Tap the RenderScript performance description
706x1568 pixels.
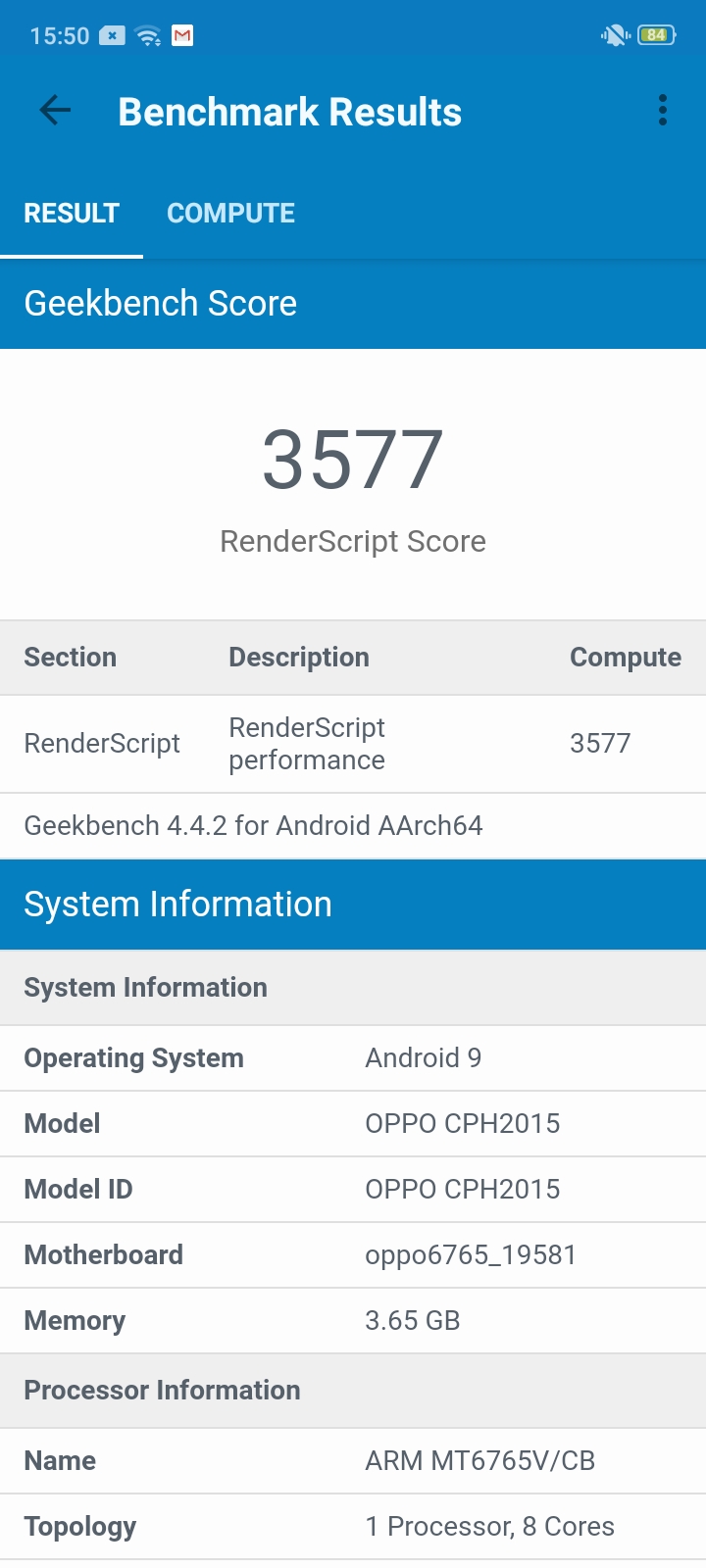pos(307,744)
